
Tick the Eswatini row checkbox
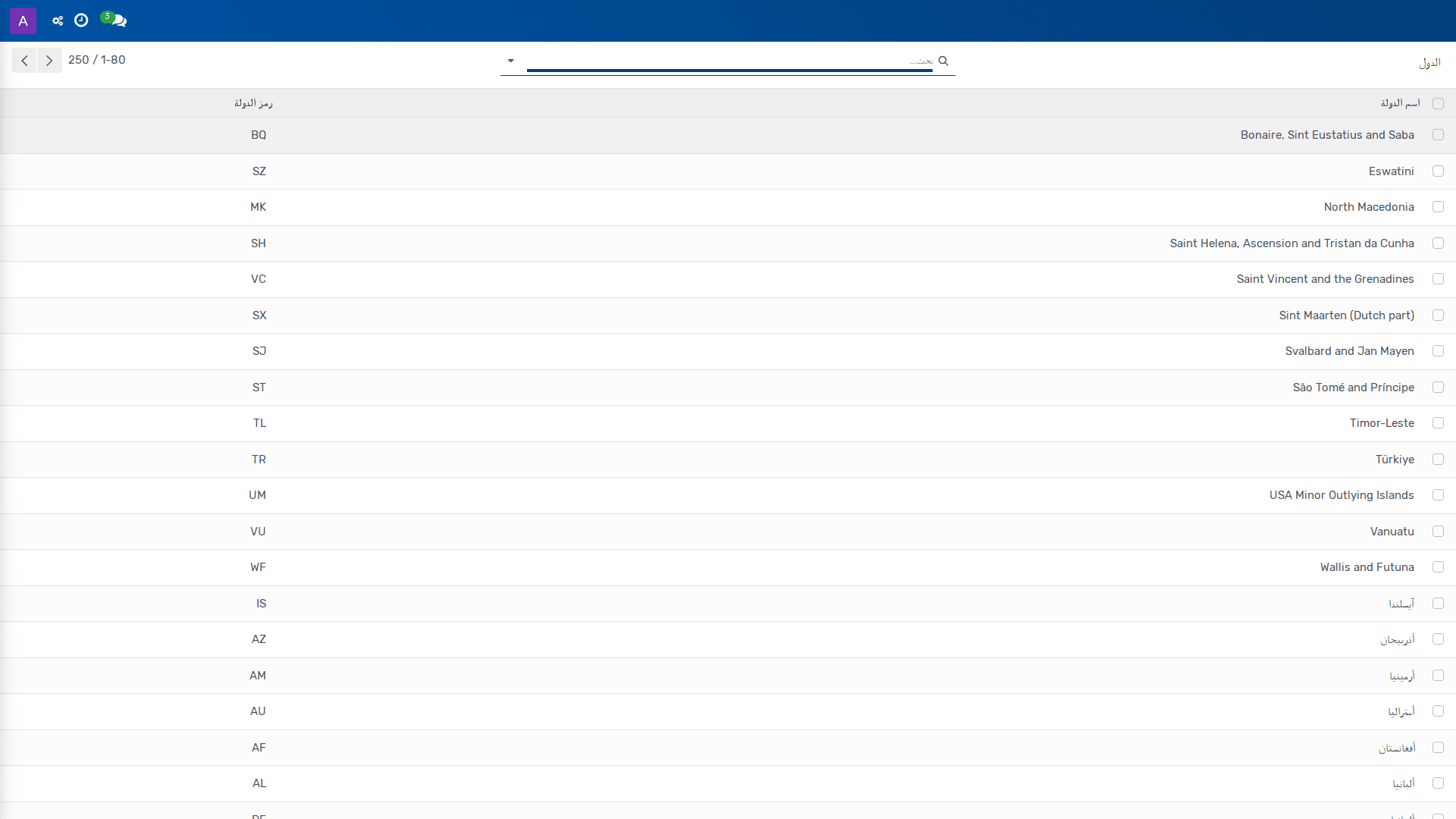[1438, 171]
